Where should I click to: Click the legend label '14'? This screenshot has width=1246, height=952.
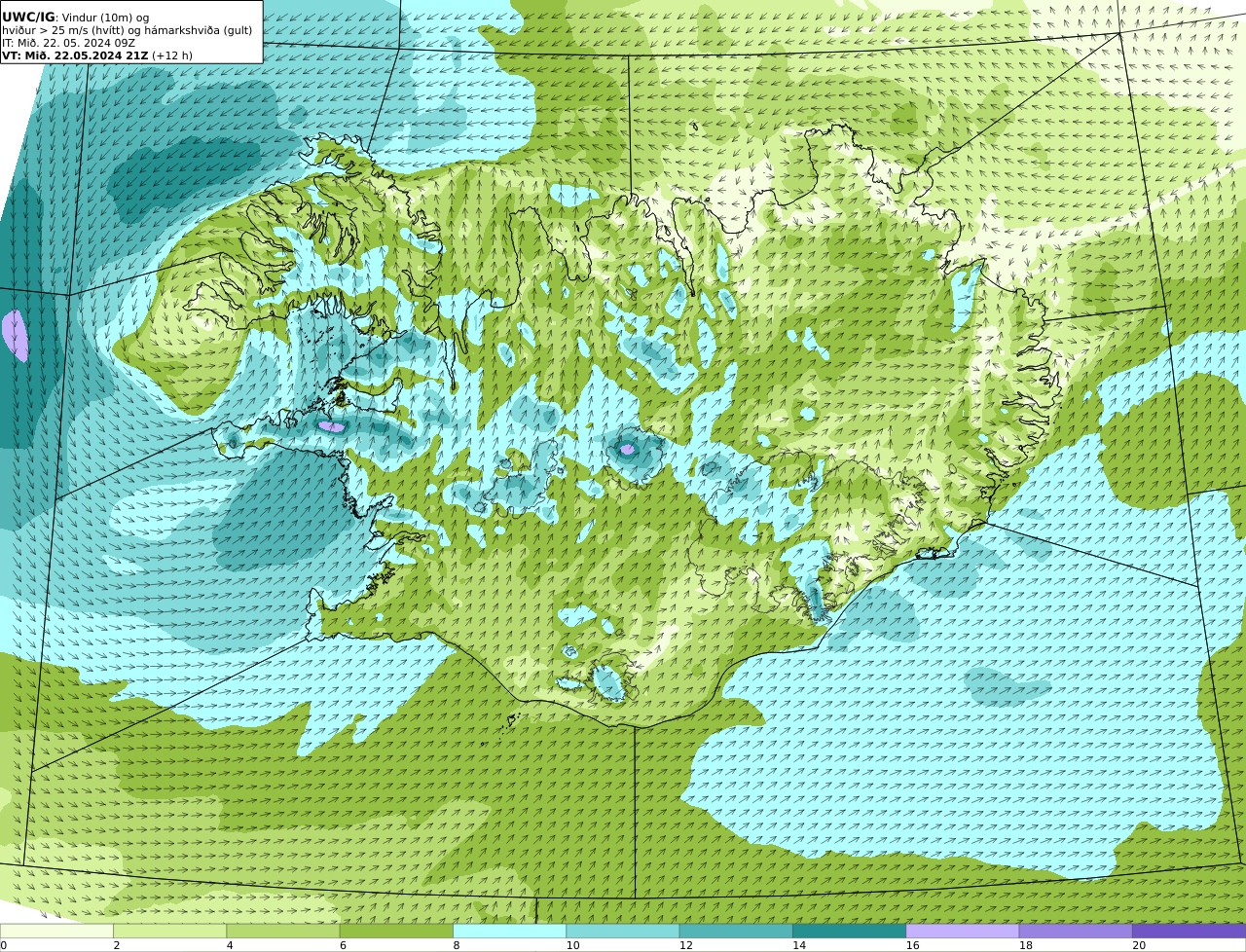coord(799,945)
